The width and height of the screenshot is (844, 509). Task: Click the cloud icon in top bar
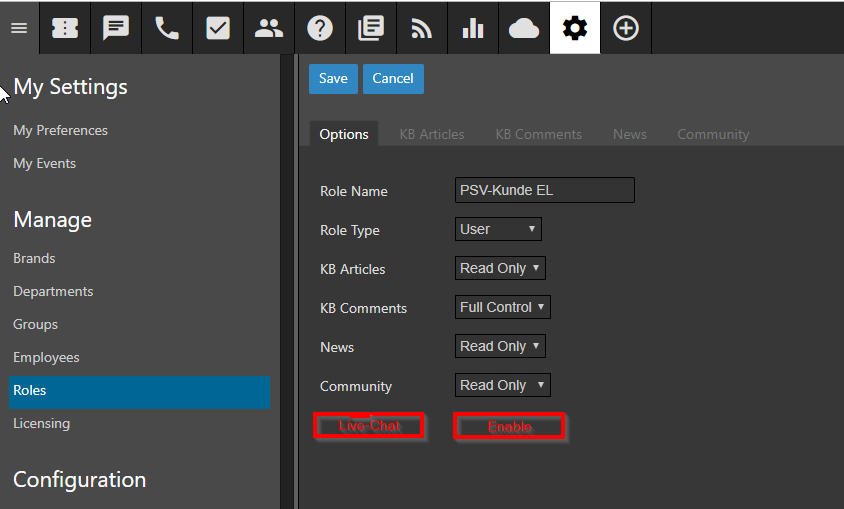pos(524,28)
